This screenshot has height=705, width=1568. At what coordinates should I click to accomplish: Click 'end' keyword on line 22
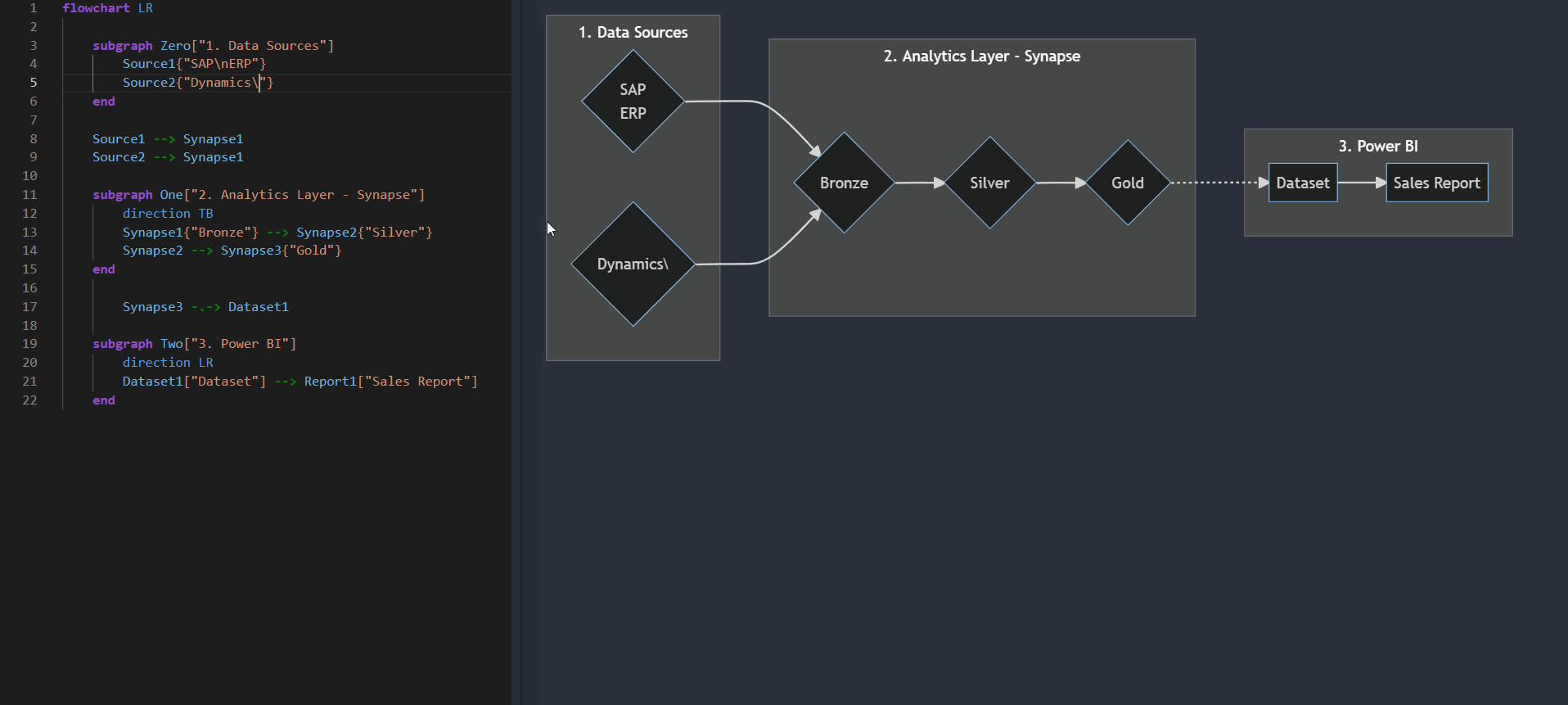[104, 400]
